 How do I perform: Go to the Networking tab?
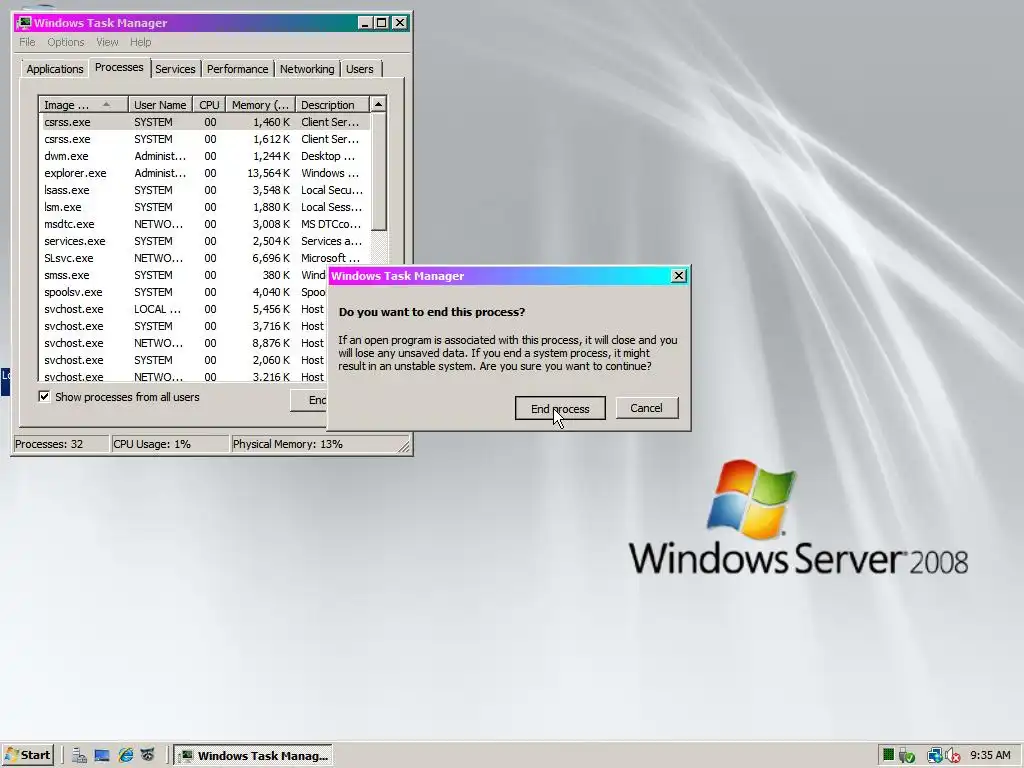pos(307,69)
